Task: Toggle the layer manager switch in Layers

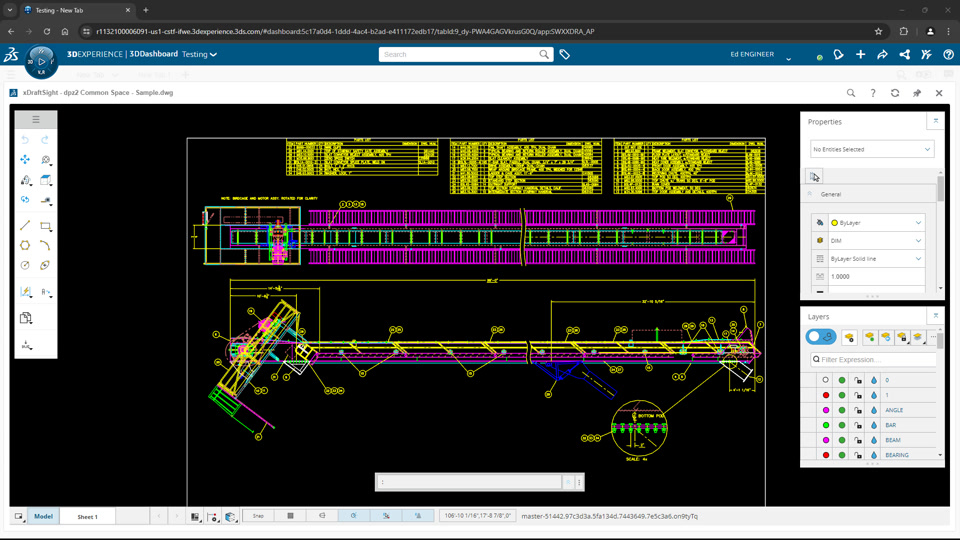Action: point(820,337)
